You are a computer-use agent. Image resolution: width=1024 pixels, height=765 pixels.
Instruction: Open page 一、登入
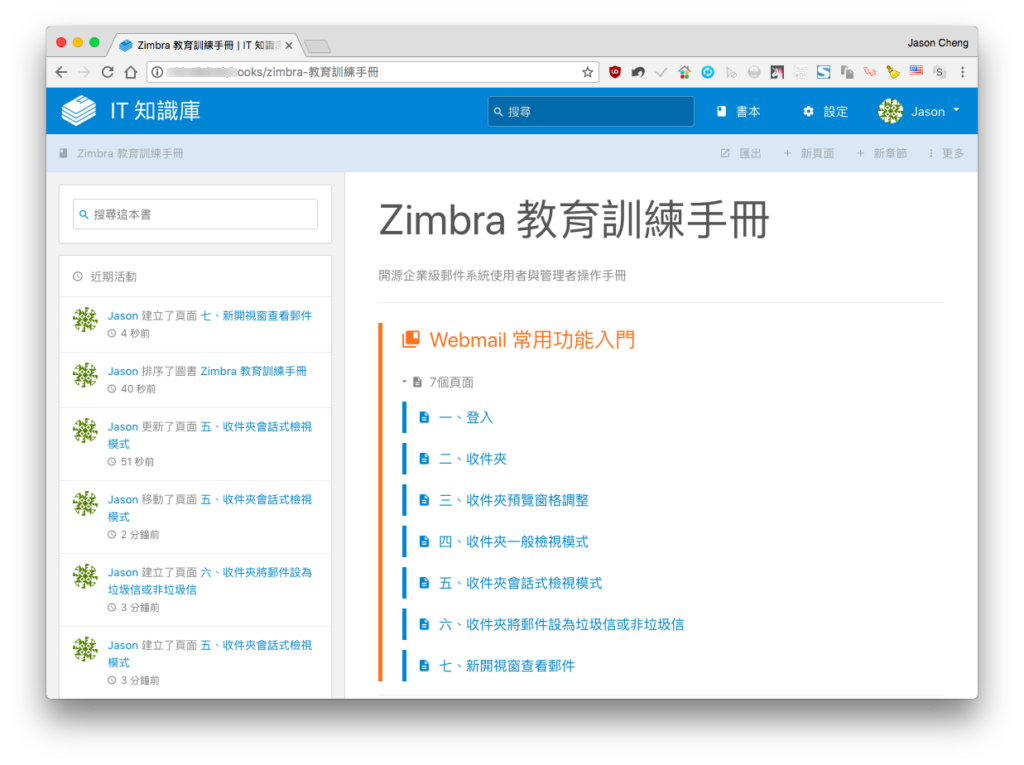pyautogui.click(x=466, y=417)
